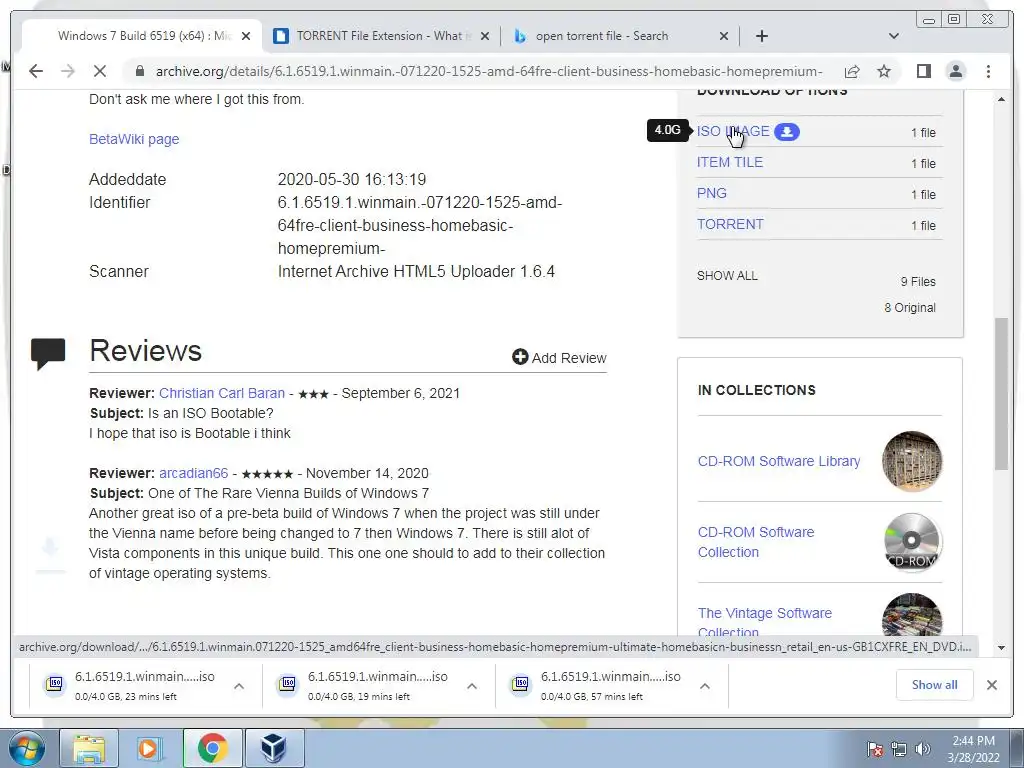Viewport: 1024px width, 768px height.
Task: Click page vertical scrollbar thumb
Action: coord(1001,393)
